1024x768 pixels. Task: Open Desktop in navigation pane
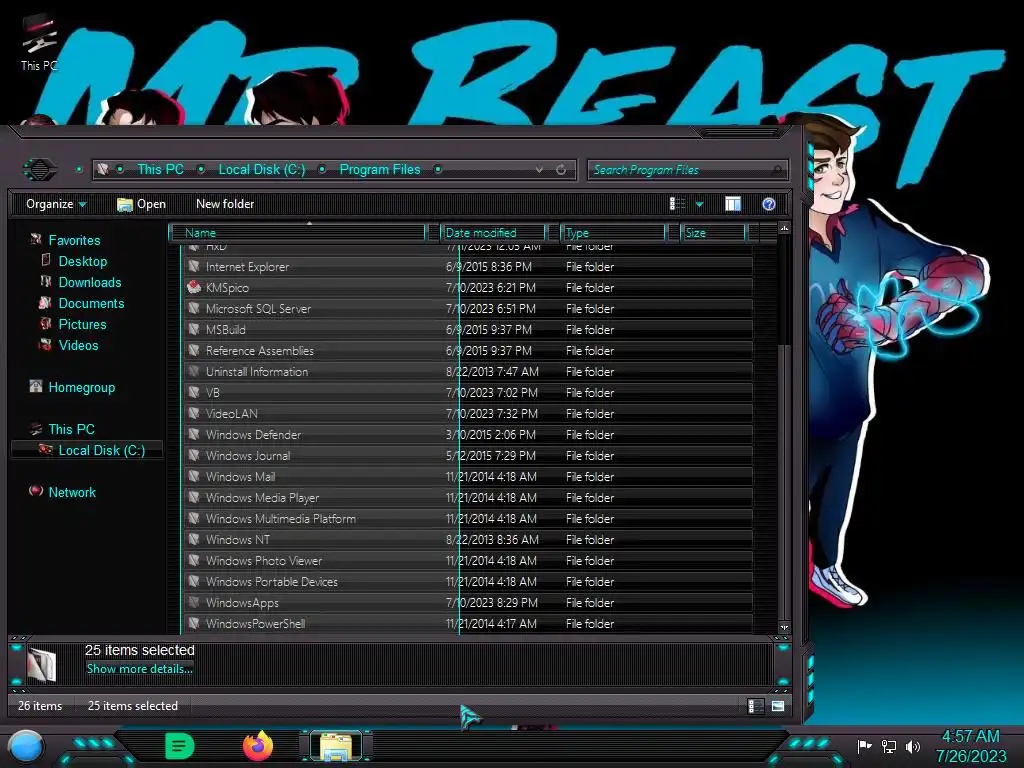coord(82,261)
